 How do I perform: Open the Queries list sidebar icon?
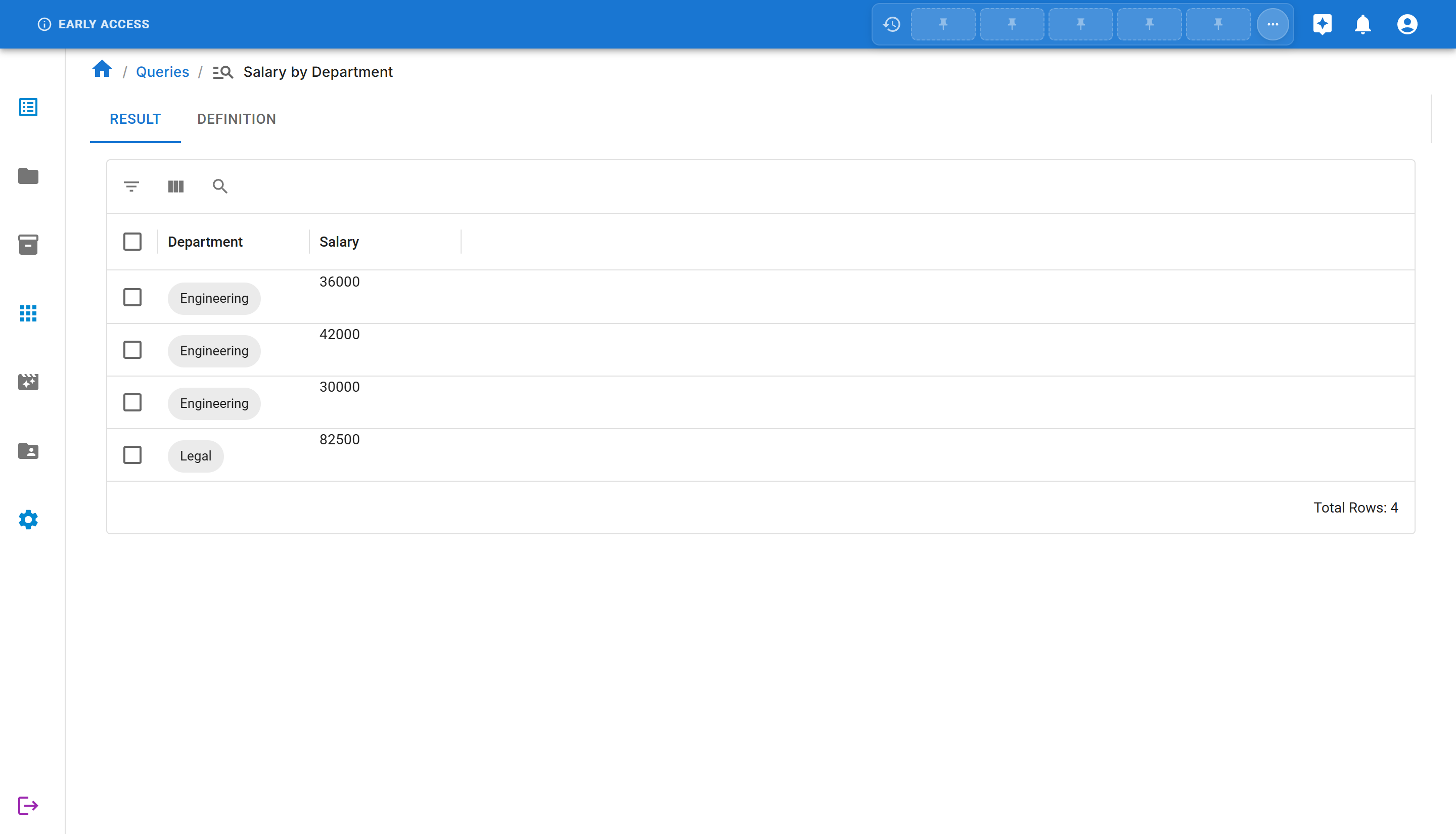(28, 107)
